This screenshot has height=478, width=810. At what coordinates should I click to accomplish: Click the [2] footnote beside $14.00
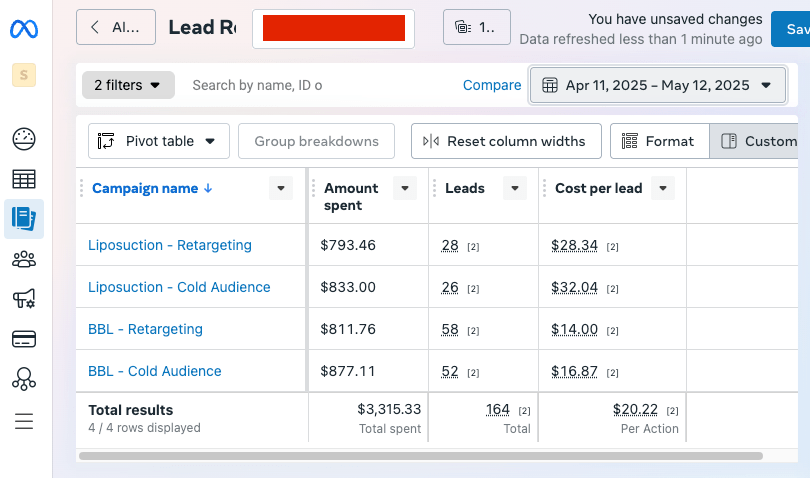pyautogui.click(x=613, y=331)
